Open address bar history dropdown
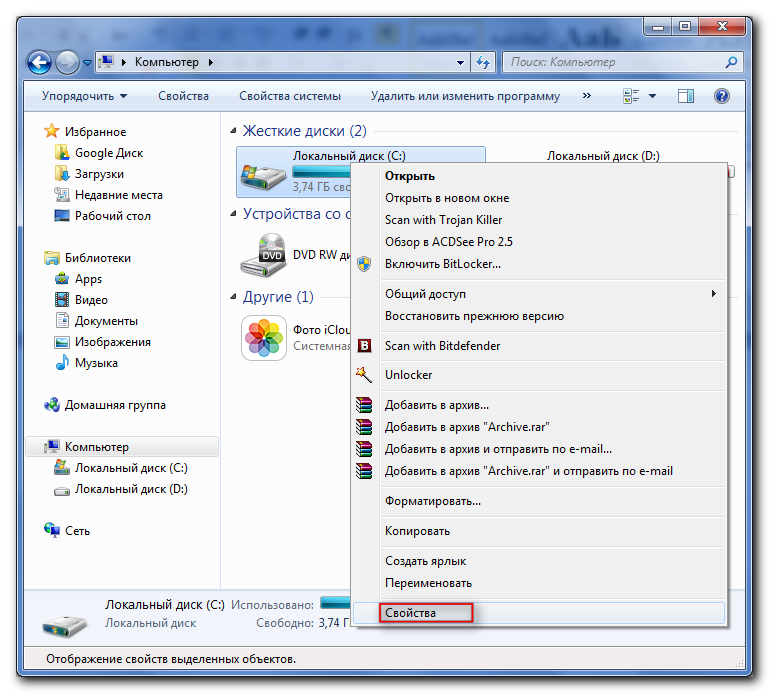 460,62
